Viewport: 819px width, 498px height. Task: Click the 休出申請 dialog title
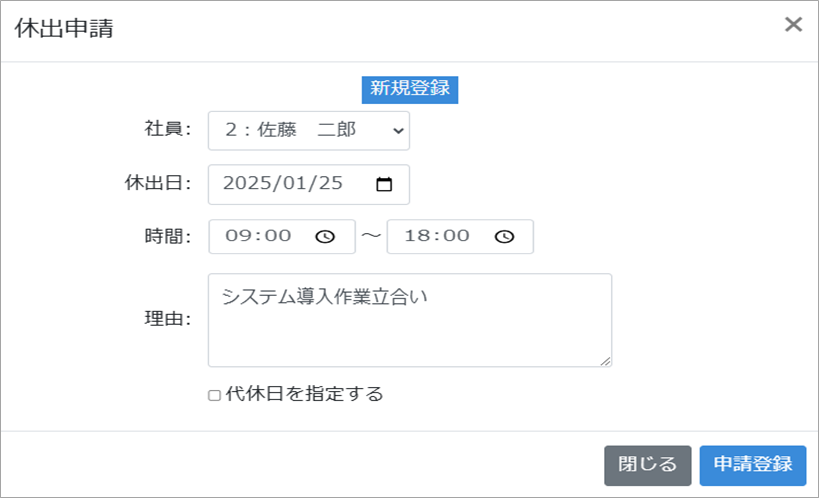(x=64, y=28)
